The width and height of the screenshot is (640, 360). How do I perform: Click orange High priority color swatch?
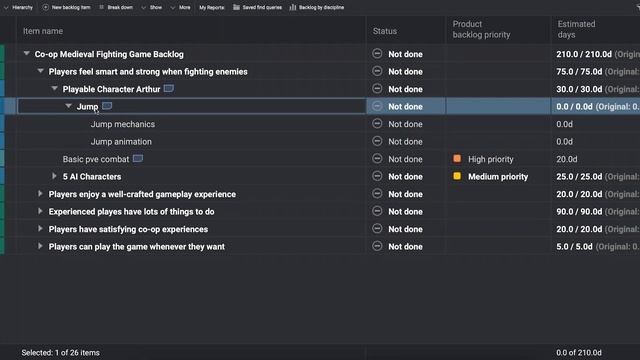[457, 158]
